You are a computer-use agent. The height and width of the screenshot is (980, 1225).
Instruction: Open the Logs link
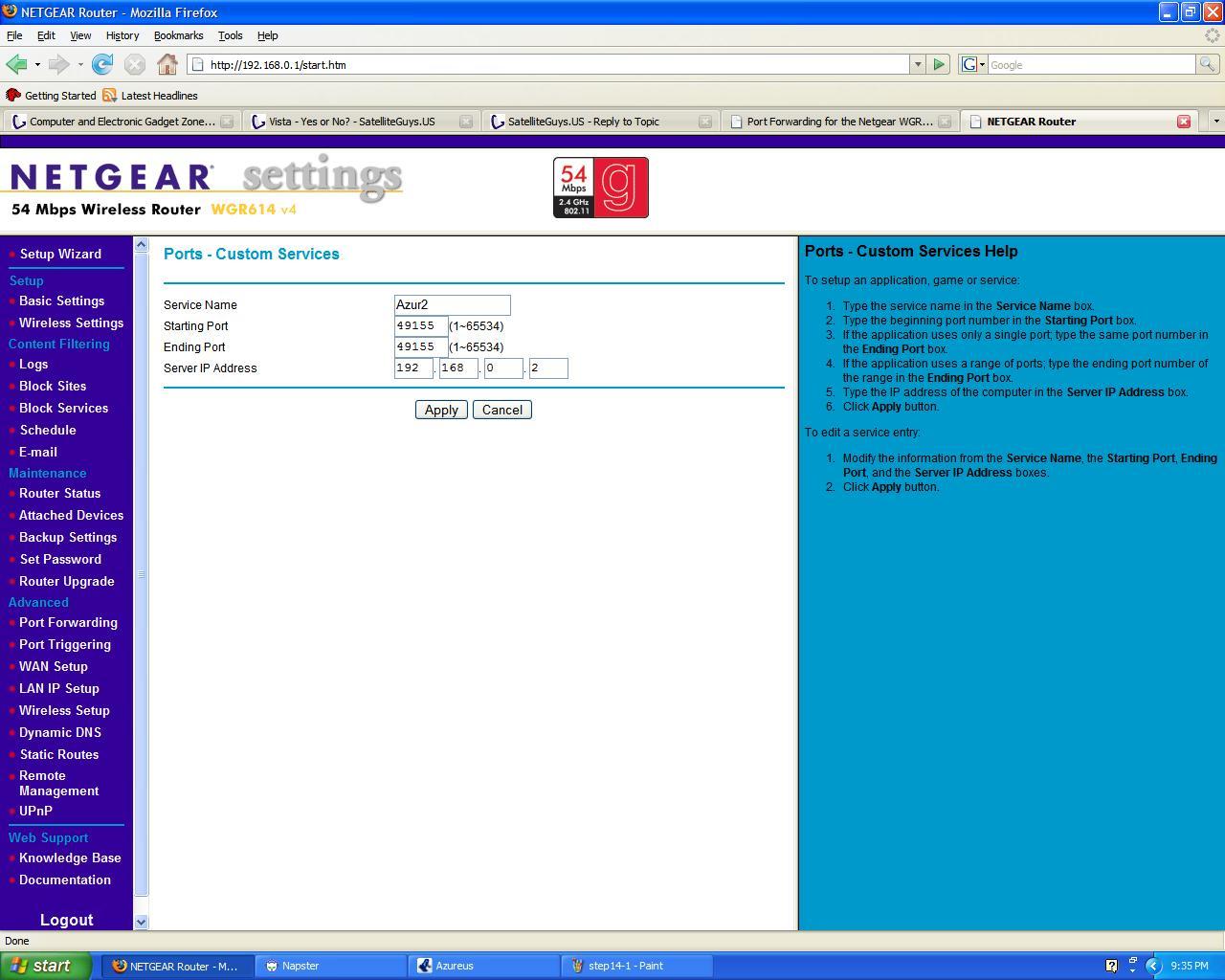[33, 364]
